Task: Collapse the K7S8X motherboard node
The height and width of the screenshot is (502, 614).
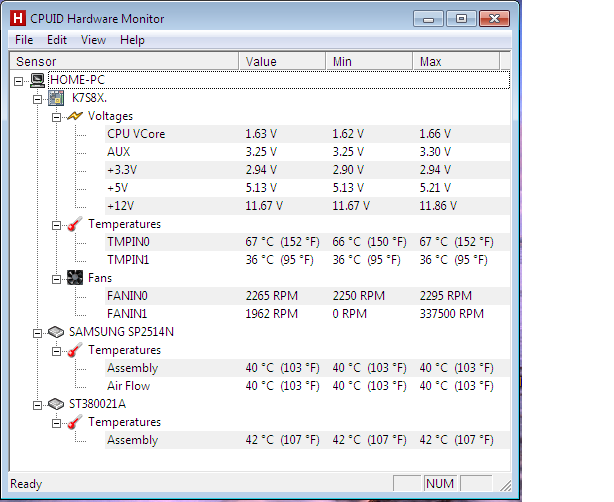Action: [x=37, y=99]
